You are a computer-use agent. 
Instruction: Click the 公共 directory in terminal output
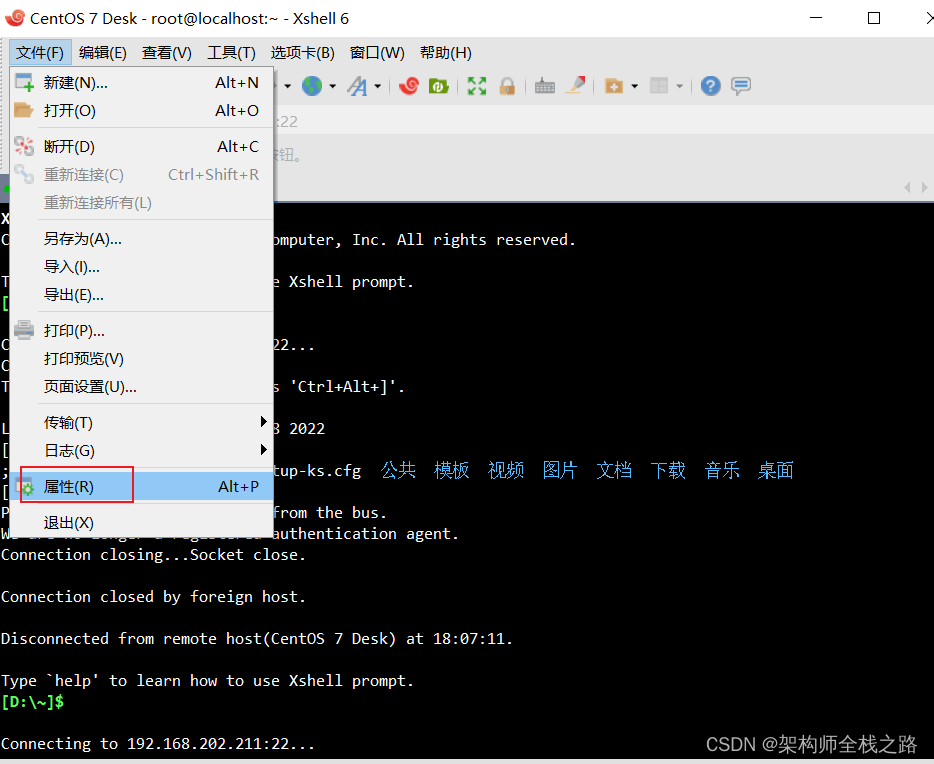pos(398,470)
